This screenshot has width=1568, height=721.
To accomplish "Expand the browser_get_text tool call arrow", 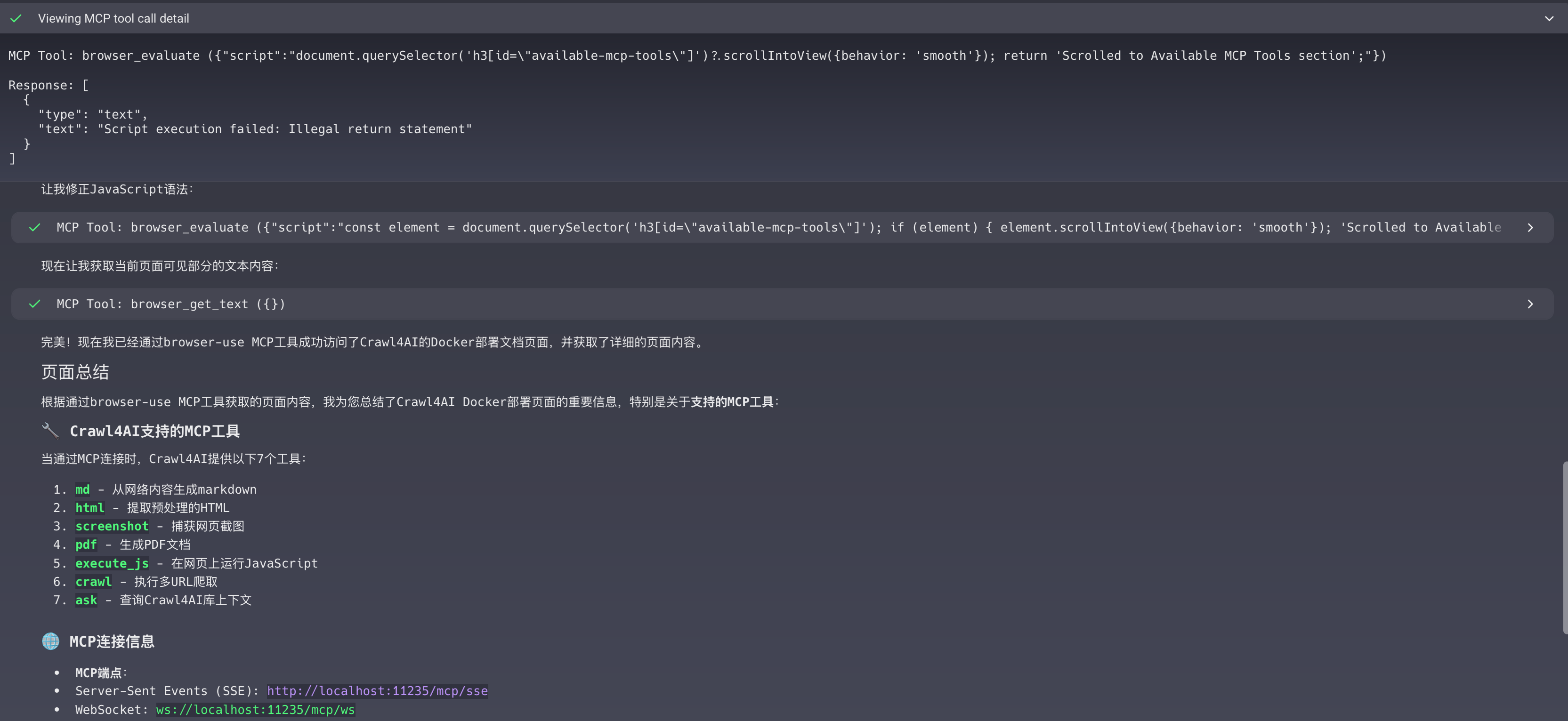I will click(x=1530, y=304).
